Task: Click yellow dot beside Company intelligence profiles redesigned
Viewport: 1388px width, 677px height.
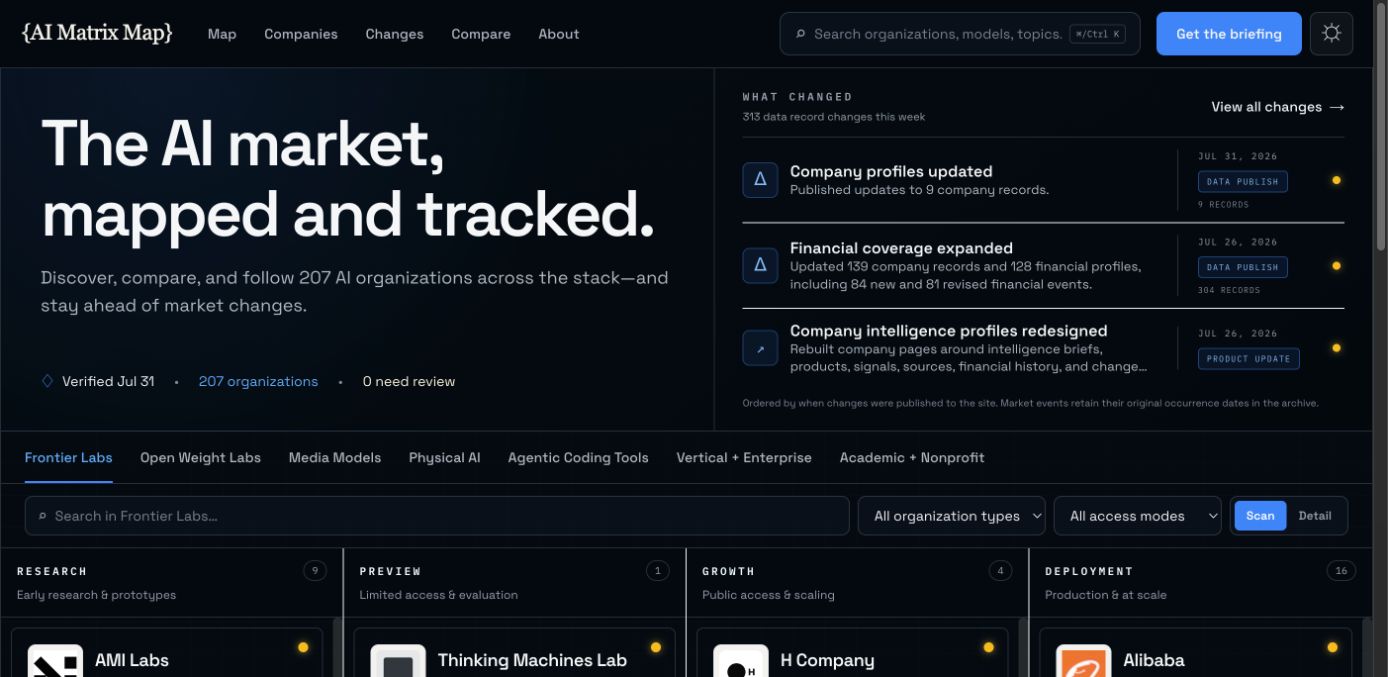Action: point(1336,348)
